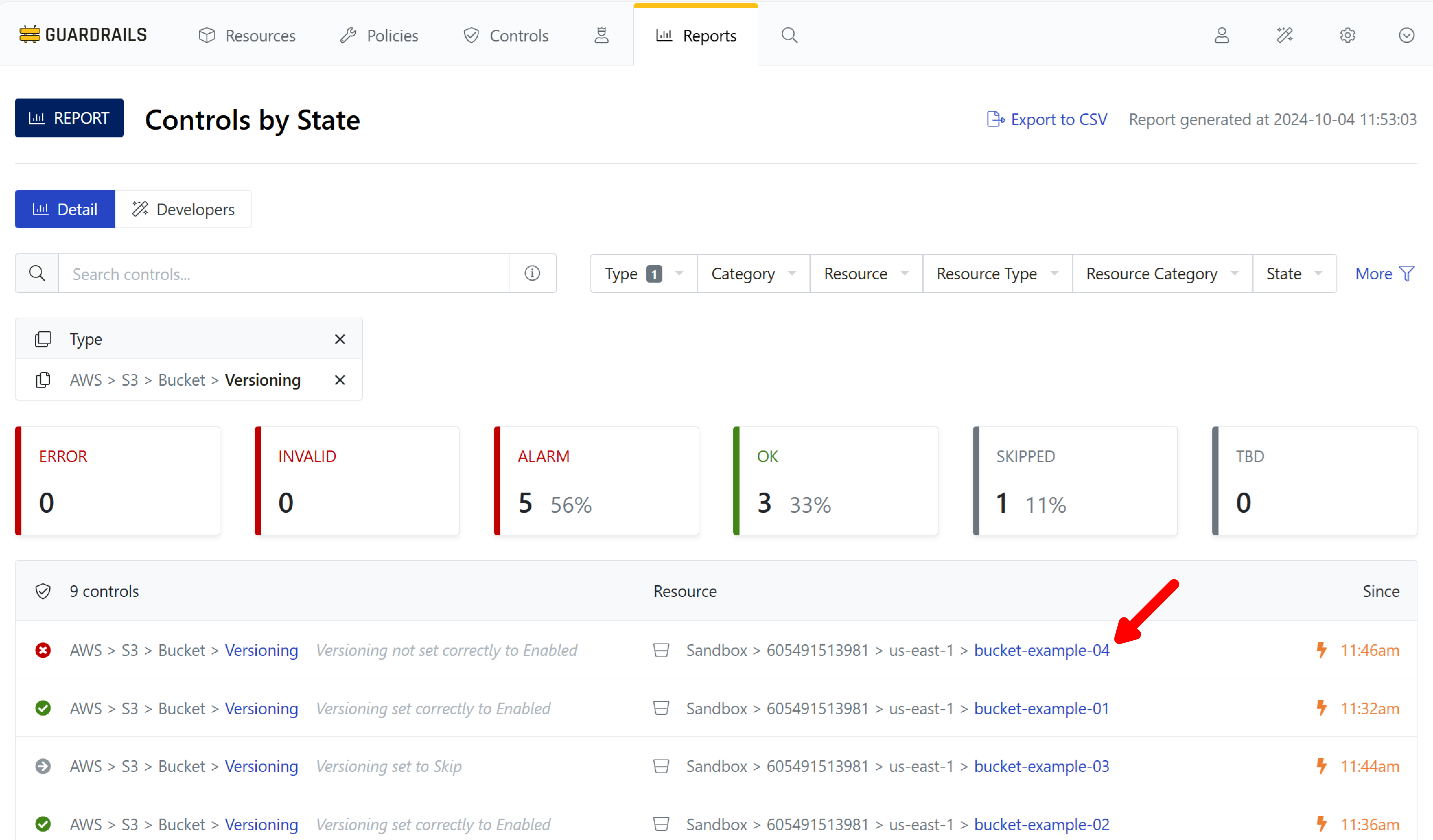Filter by the ALARM state card
This screenshot has height=840, width=1433.
(596, 481)
